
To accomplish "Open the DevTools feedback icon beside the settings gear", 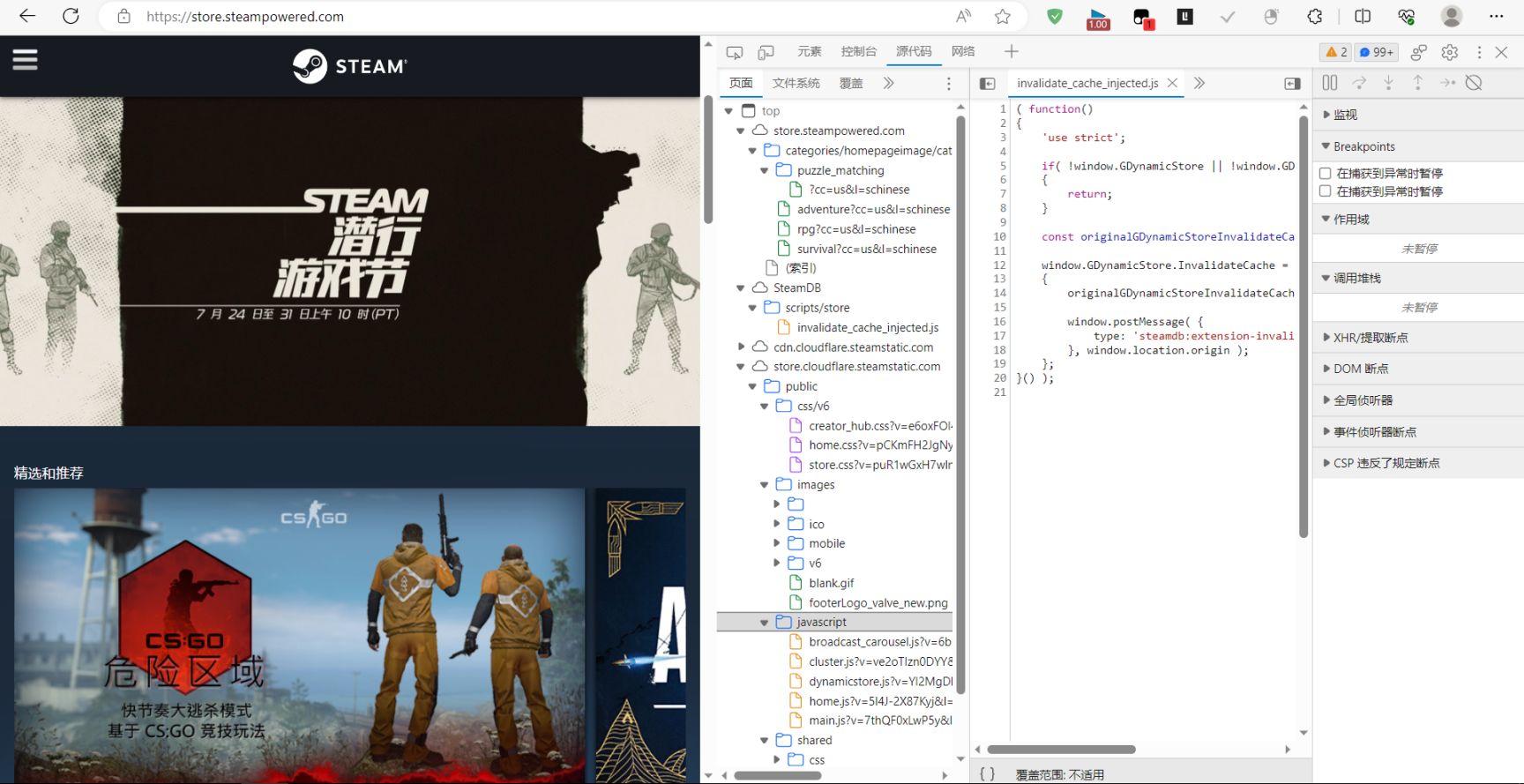I will [1419, 52].
